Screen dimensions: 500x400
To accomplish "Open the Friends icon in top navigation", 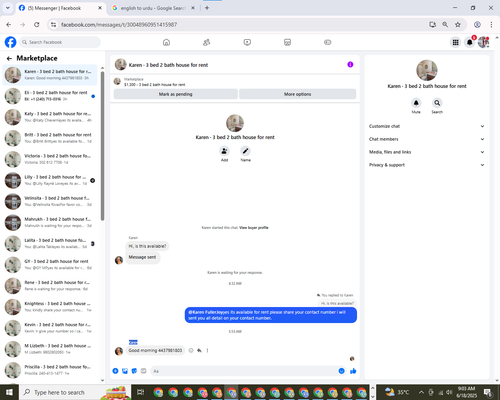I will (207, 42).
